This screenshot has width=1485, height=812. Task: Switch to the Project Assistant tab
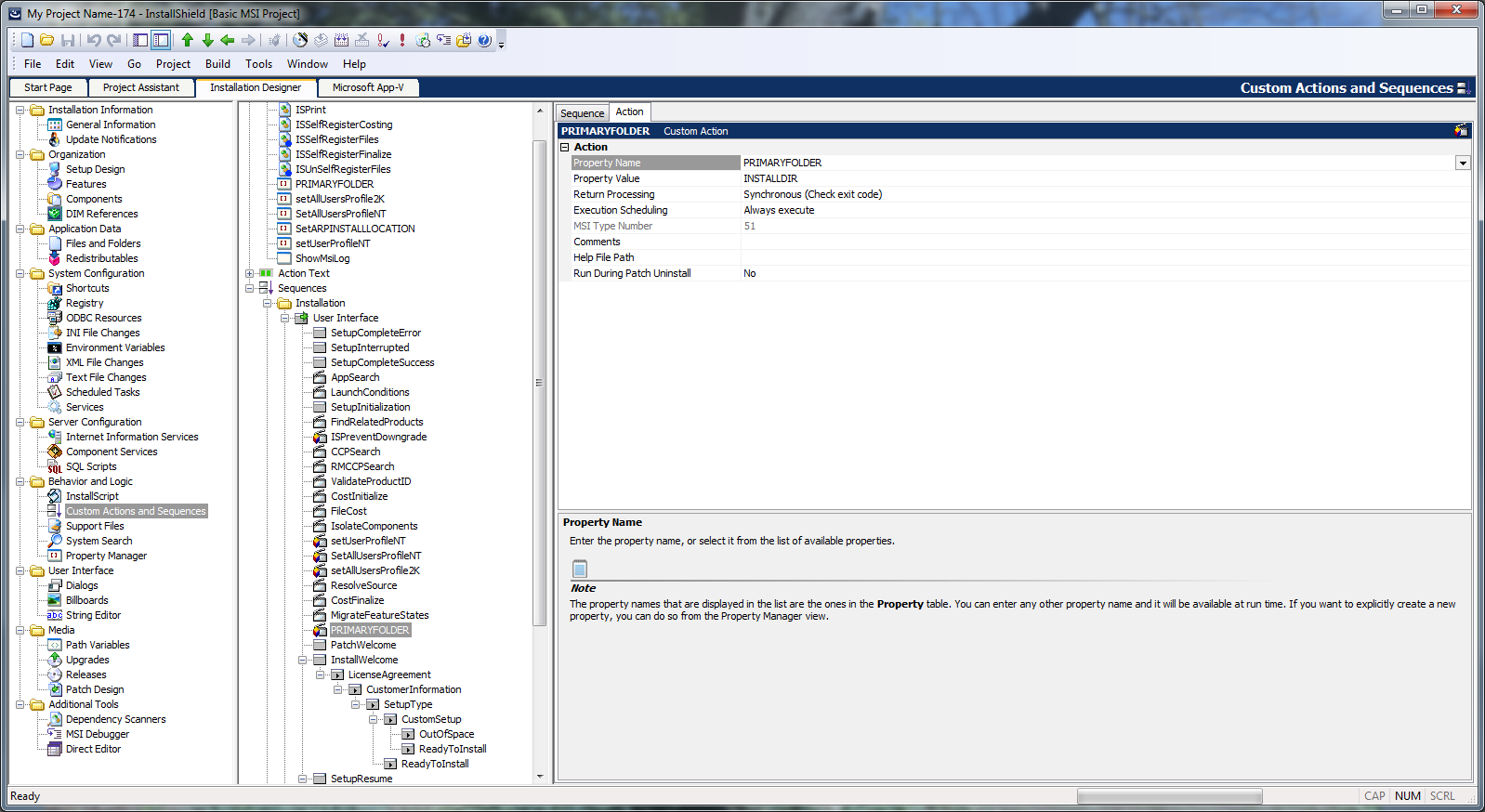point(141,87)
